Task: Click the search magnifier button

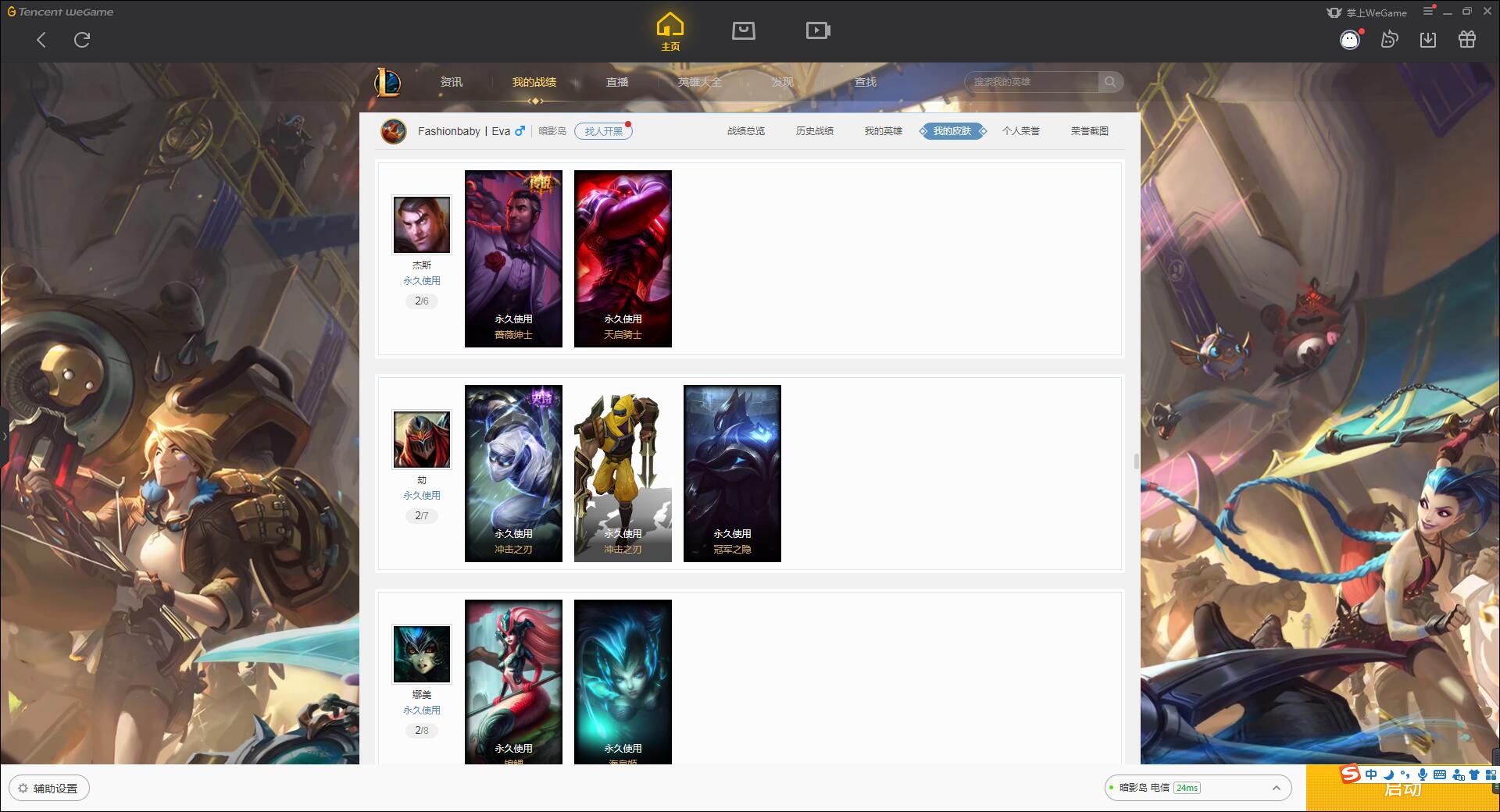Action: 1110,82
